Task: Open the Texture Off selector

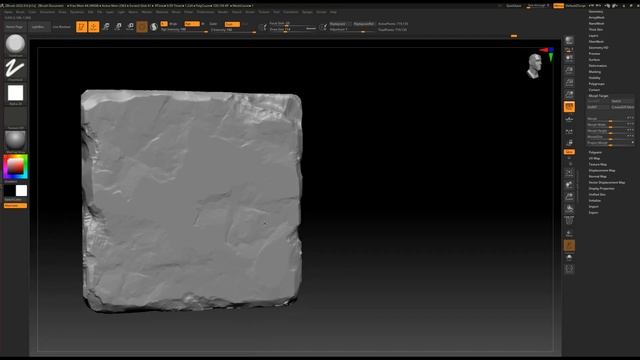Action: pyautogui.click(x=16, y=118)
